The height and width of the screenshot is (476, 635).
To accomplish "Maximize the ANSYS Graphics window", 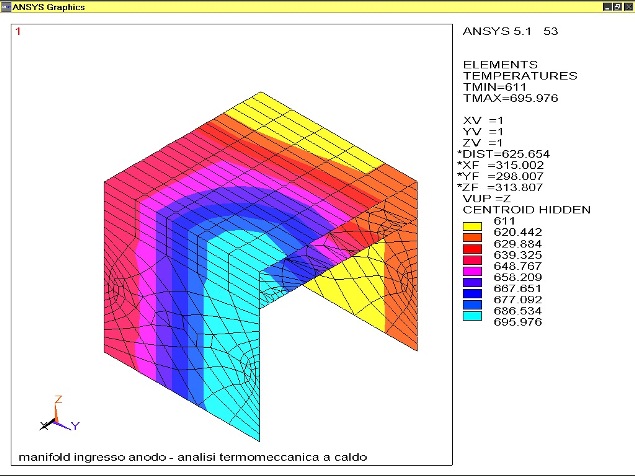I will [617, 7].
